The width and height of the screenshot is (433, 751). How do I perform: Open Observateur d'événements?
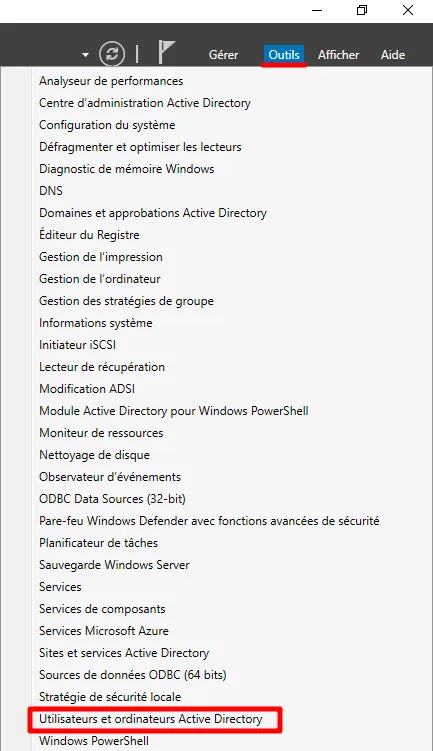(x=110, y=477)
